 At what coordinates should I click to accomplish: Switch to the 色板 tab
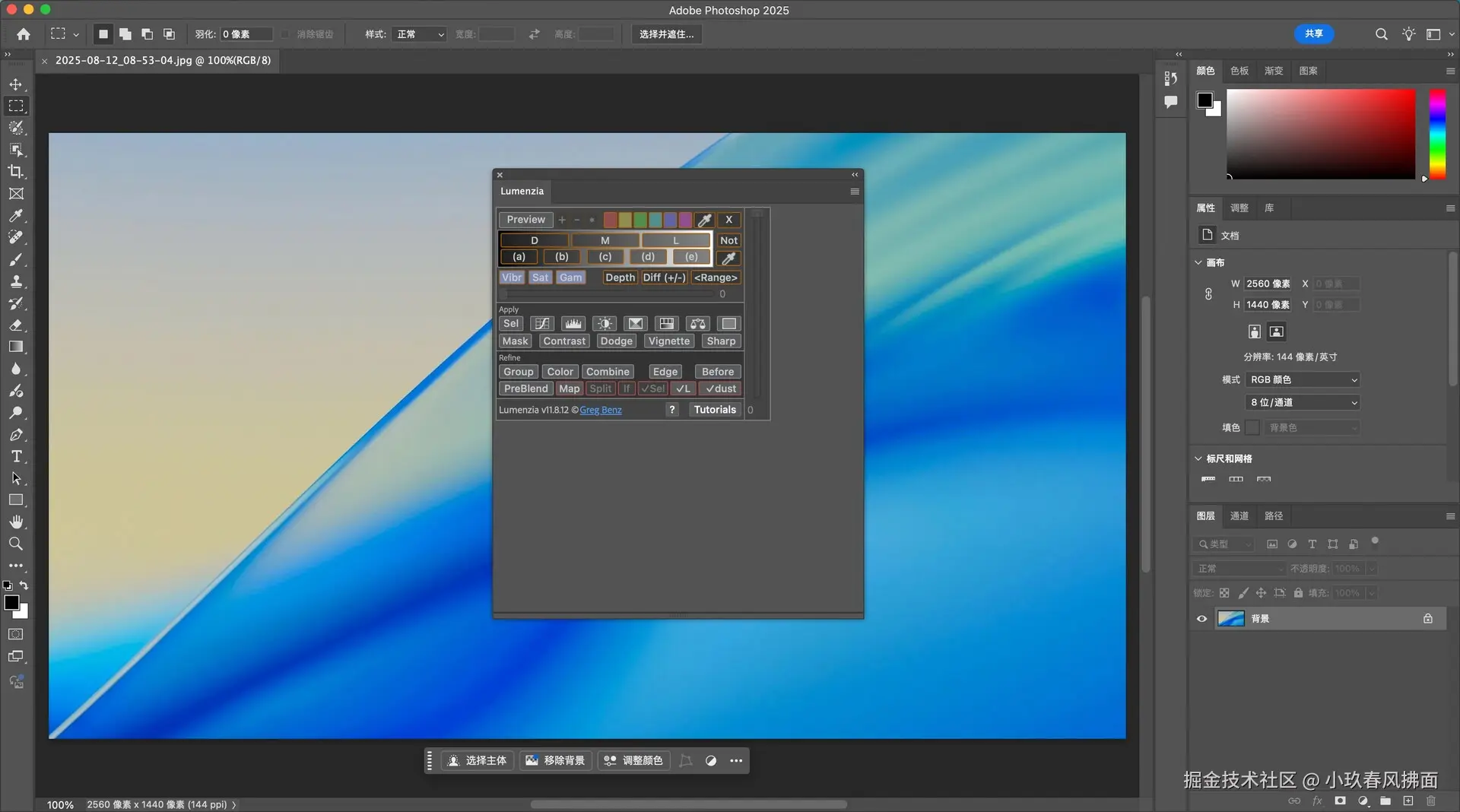point(1239,71)
